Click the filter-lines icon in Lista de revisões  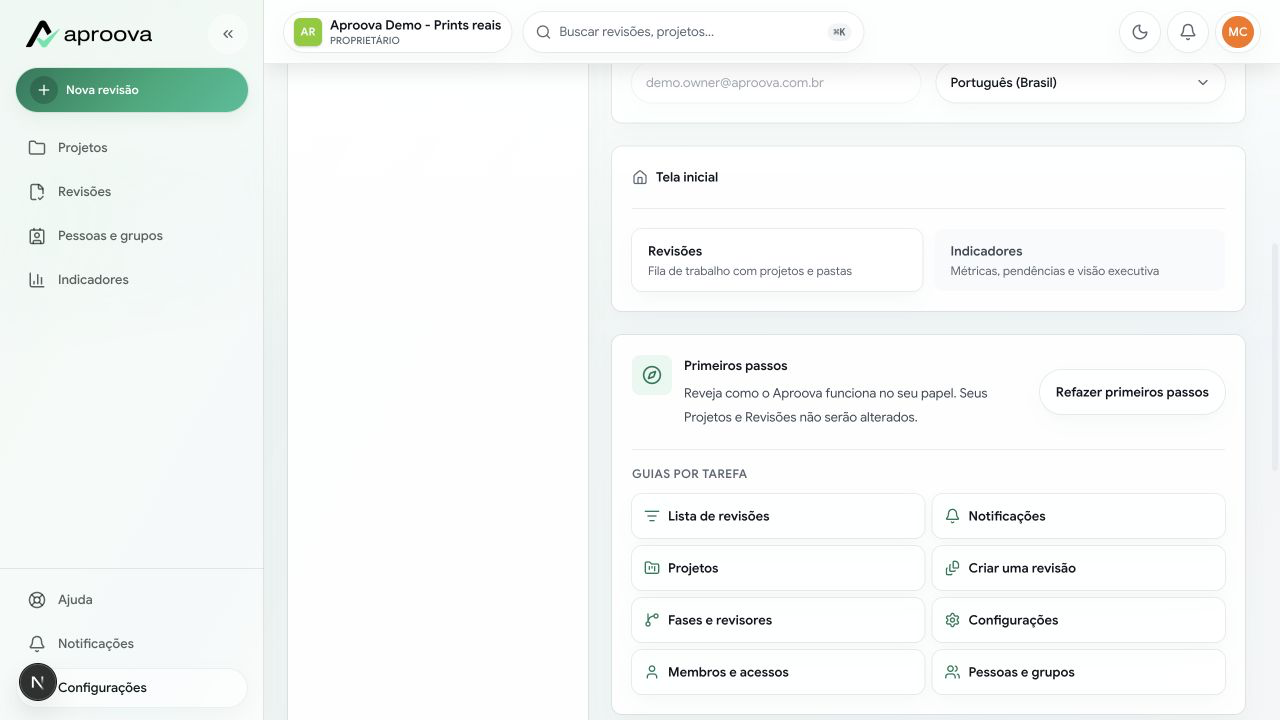[x=652, y=516]
